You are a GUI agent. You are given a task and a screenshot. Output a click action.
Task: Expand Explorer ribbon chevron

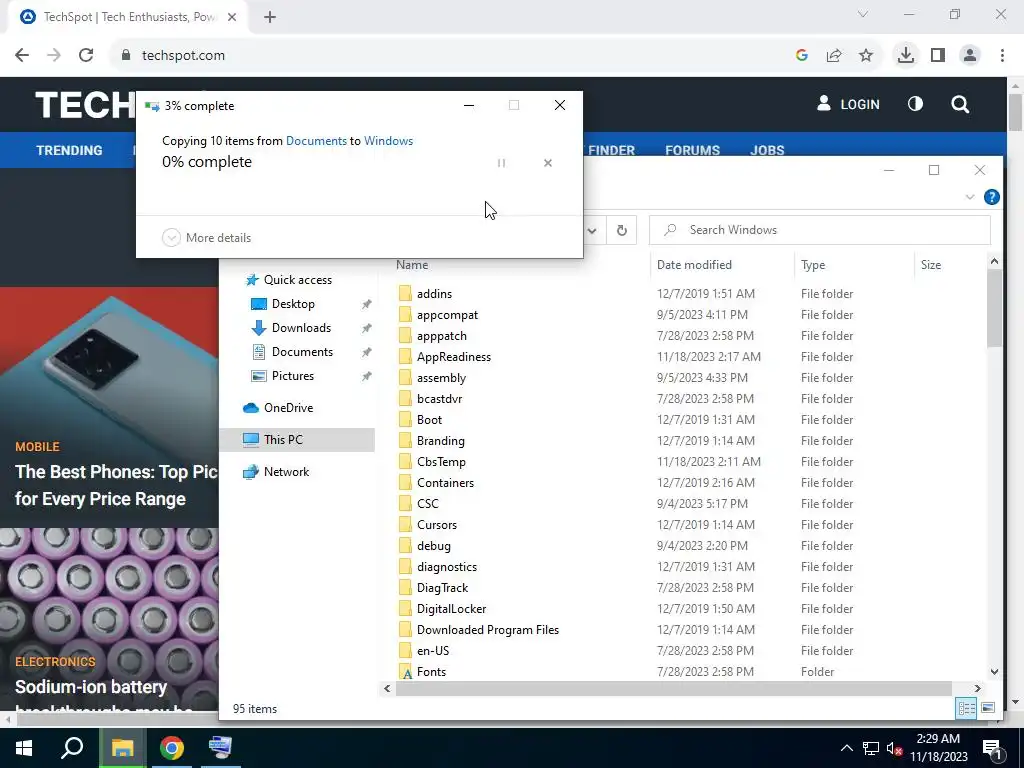pos(970,197)
